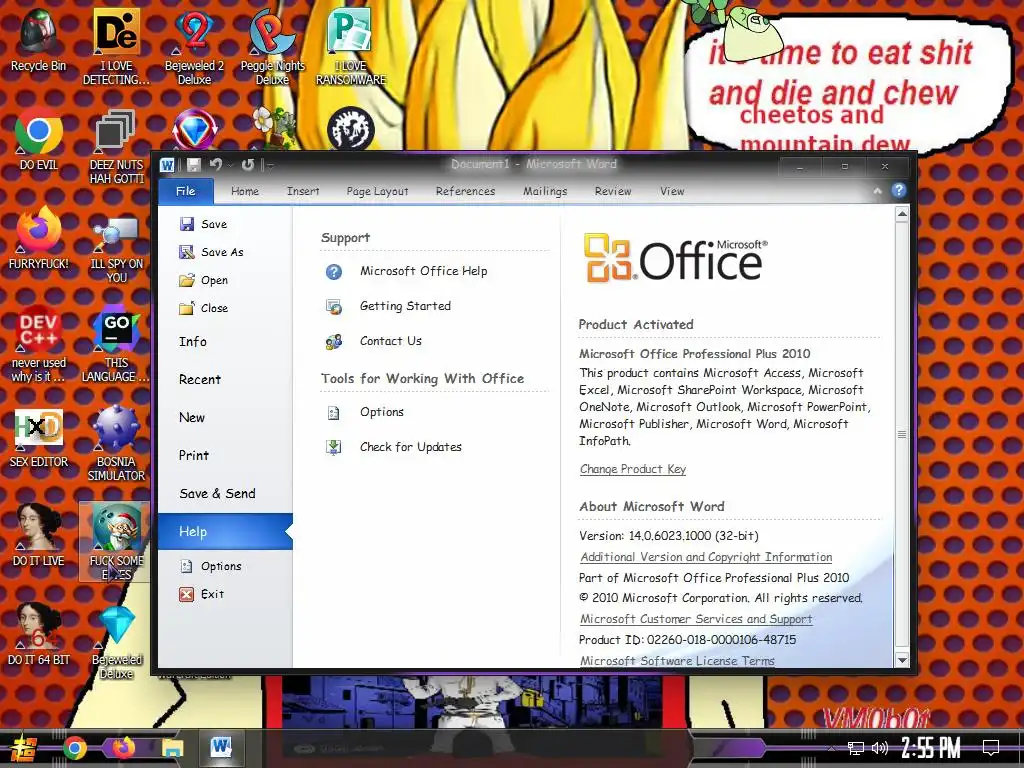The image size is (1024, 768).
Task: Open I LOVE RANSOMWARE desktop shortcut
Action: 351,47
